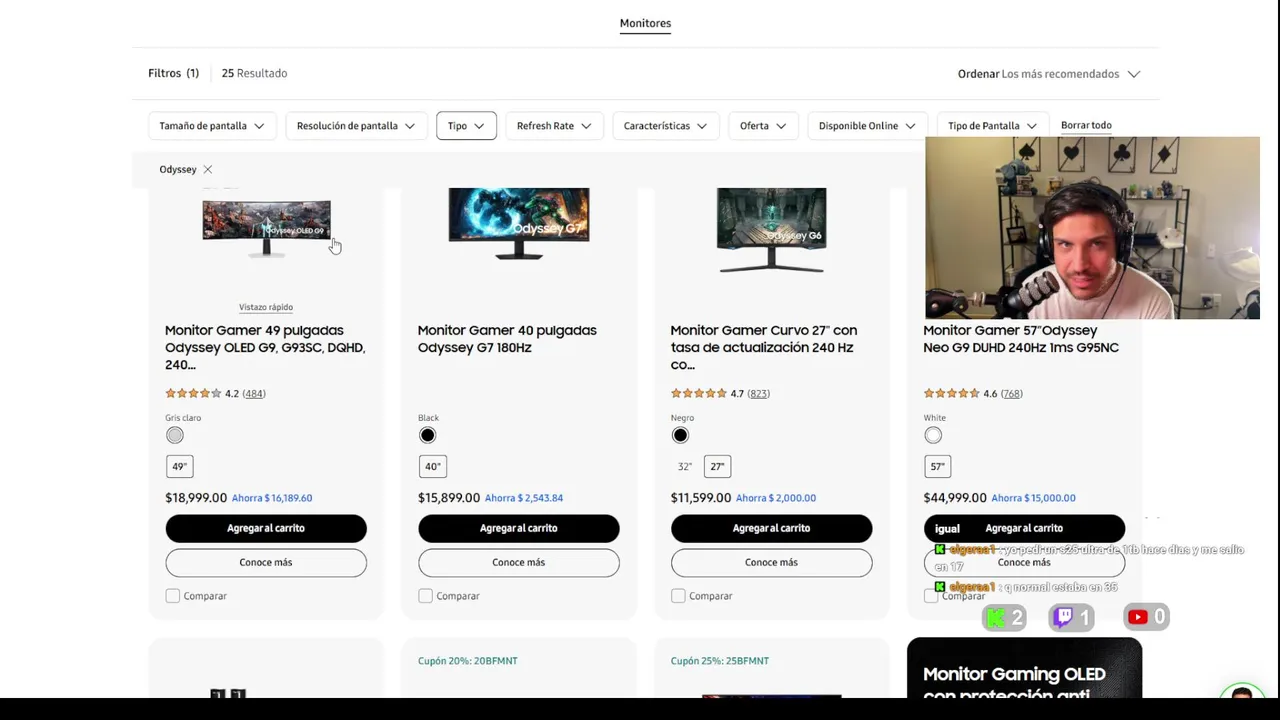Screen dimensions: 1280x720
Task: Open the Oferta filter dropdown
Action: click(x=763, y=126)
